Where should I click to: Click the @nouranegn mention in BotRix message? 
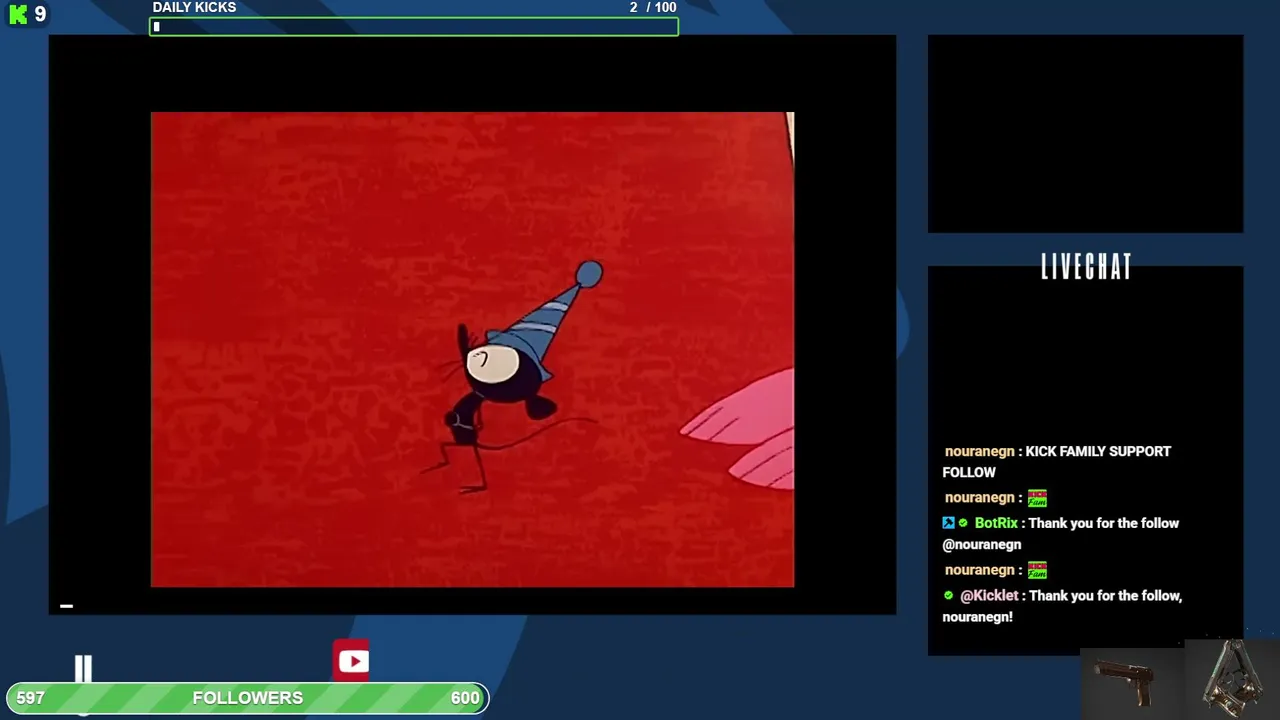982,545
